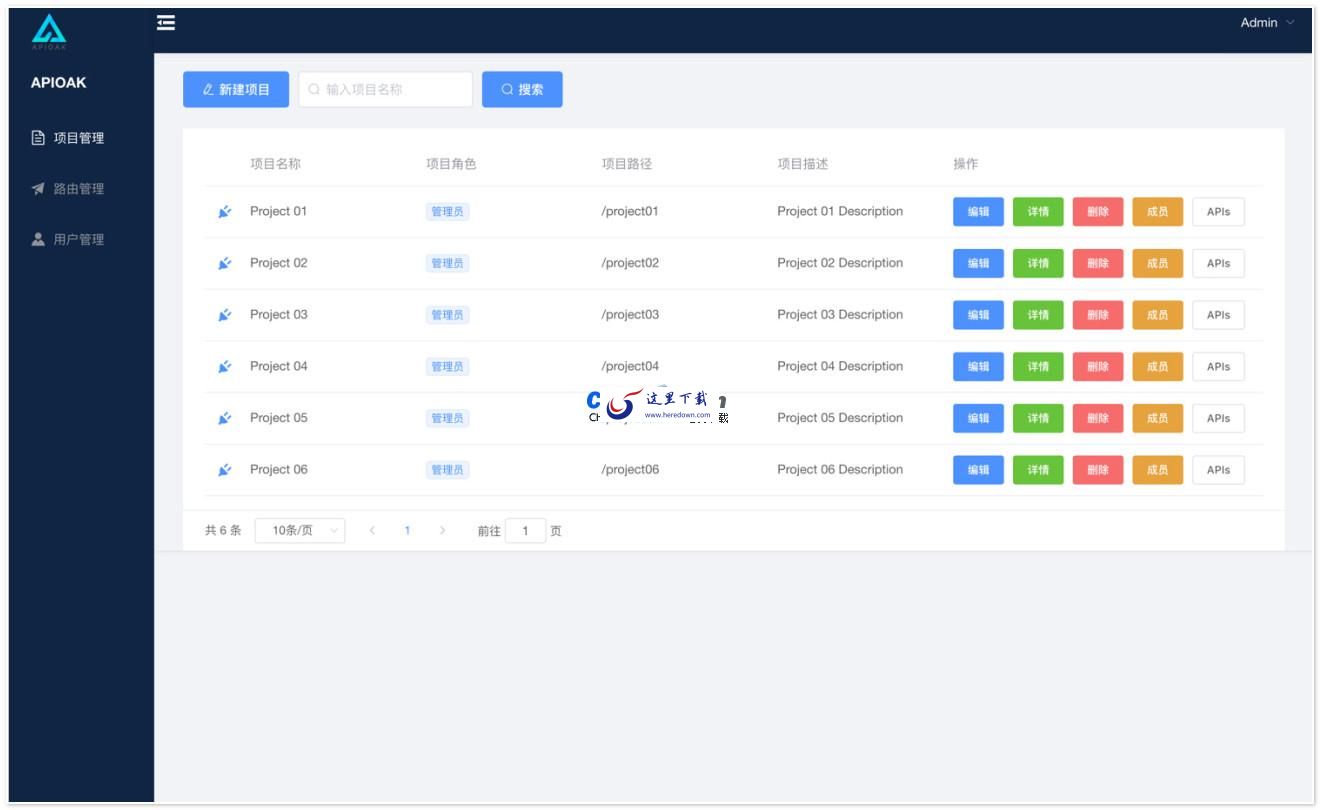Click the plug icon next to Project 06

click(224, 469)
